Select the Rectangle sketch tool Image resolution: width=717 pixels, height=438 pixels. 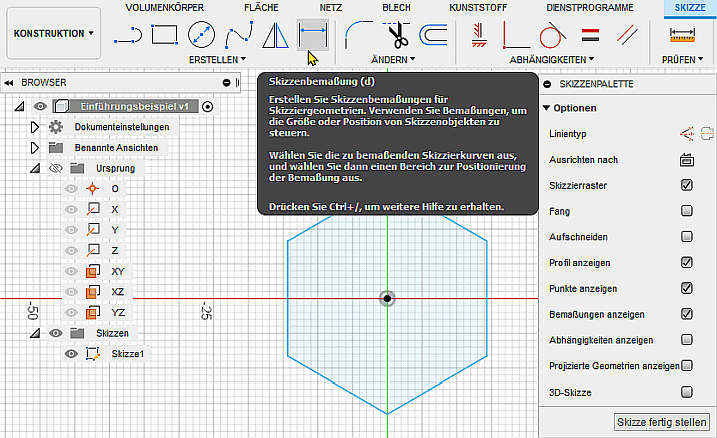pyautogui.click(x=164, y=36)
